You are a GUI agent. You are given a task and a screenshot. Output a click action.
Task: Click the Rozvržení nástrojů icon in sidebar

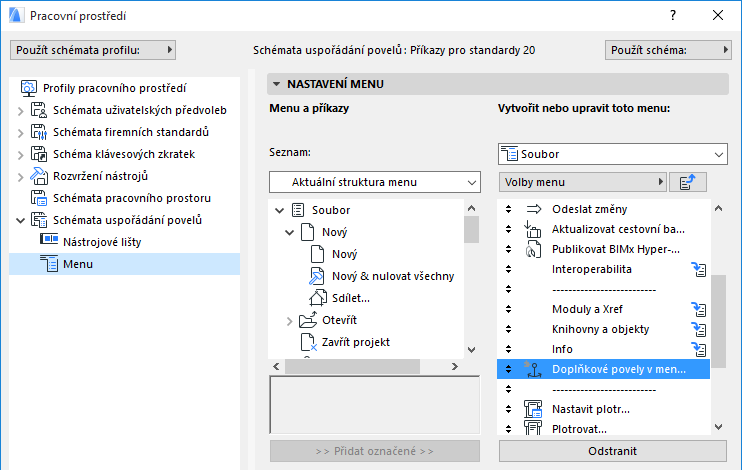[x=39, y=176]
